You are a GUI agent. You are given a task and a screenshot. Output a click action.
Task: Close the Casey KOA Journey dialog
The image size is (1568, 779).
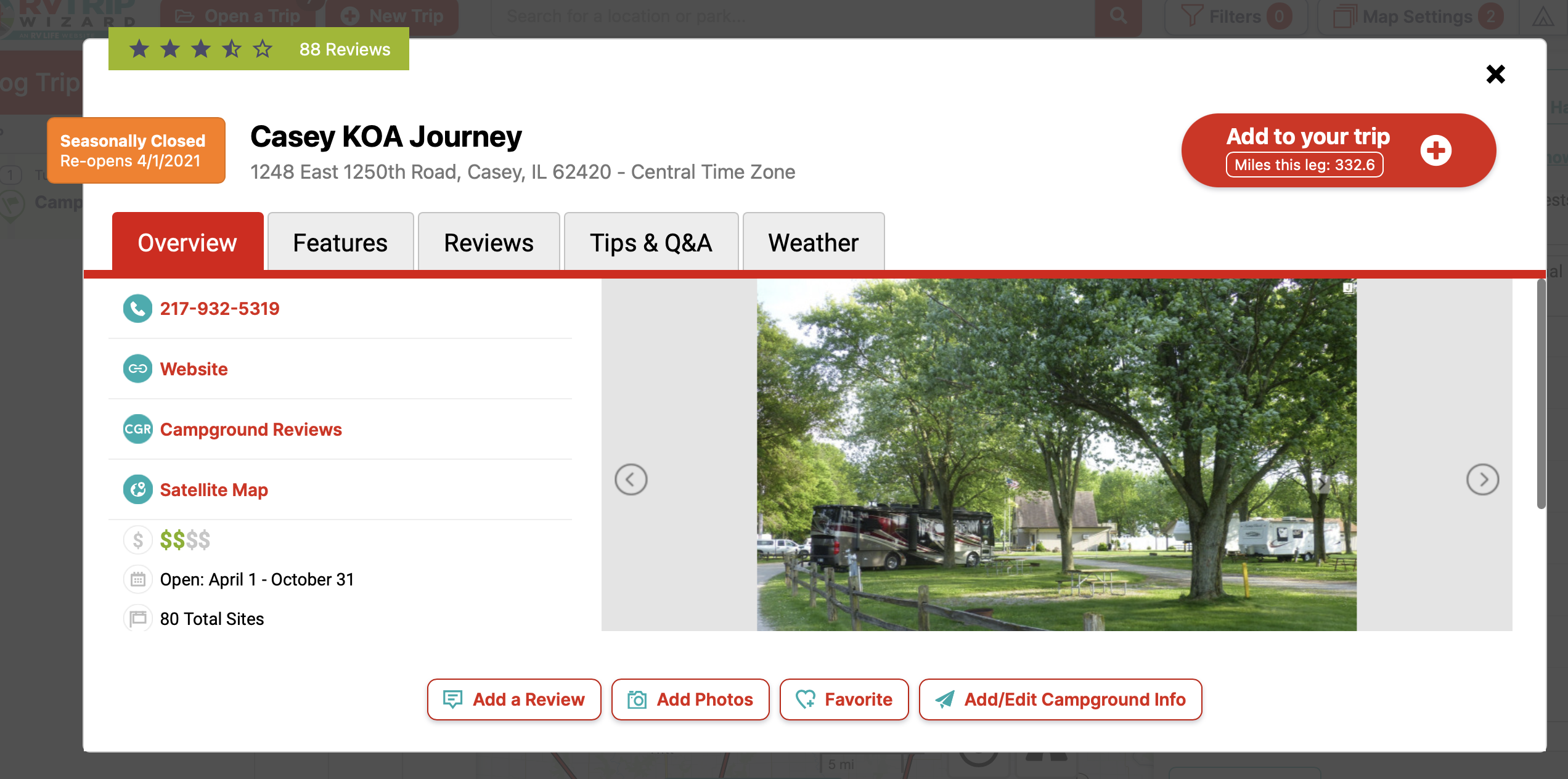point(1495,75)
